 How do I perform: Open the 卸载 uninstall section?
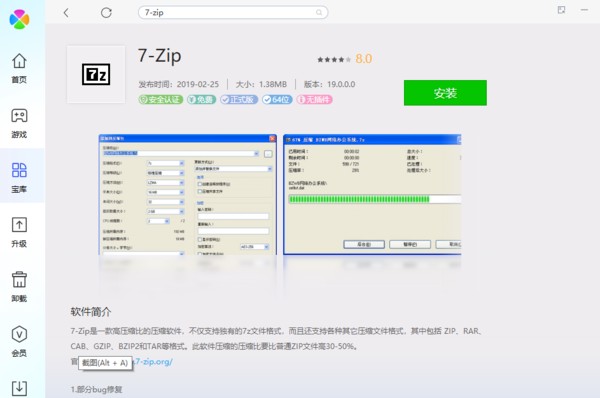19,287
